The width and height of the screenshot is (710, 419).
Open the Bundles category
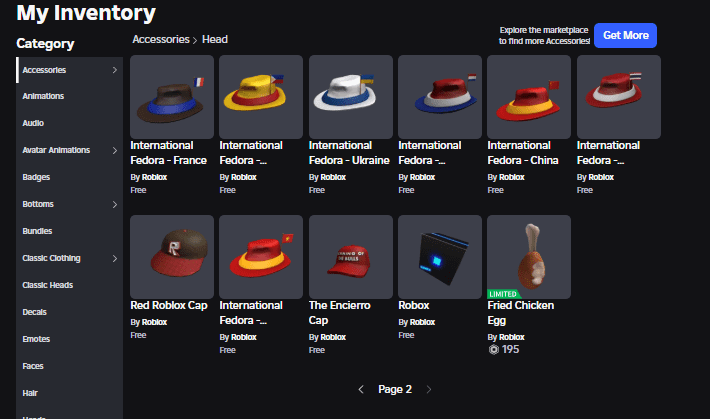click(70, 231)
